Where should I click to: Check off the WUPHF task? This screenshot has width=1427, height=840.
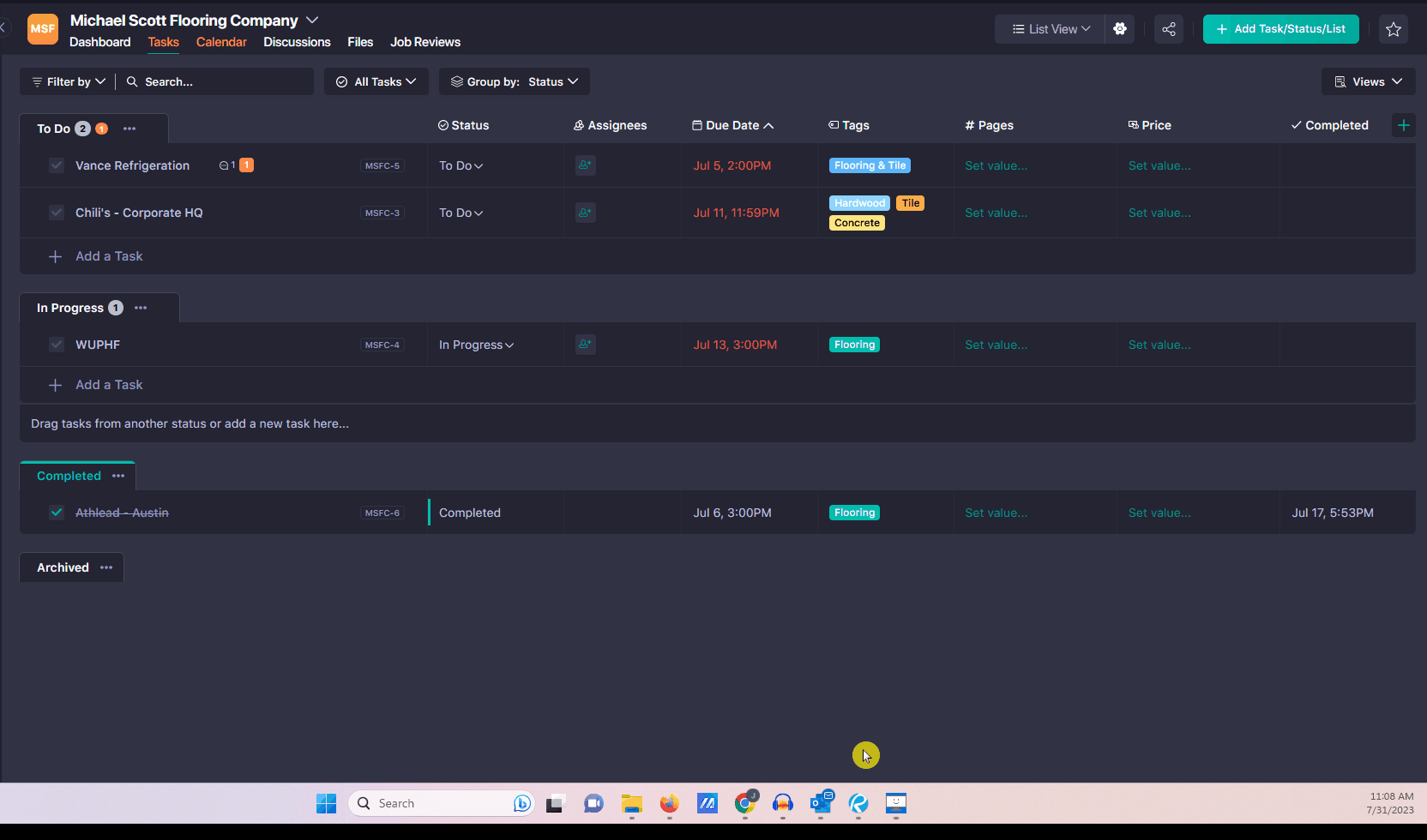click(57, 345)
